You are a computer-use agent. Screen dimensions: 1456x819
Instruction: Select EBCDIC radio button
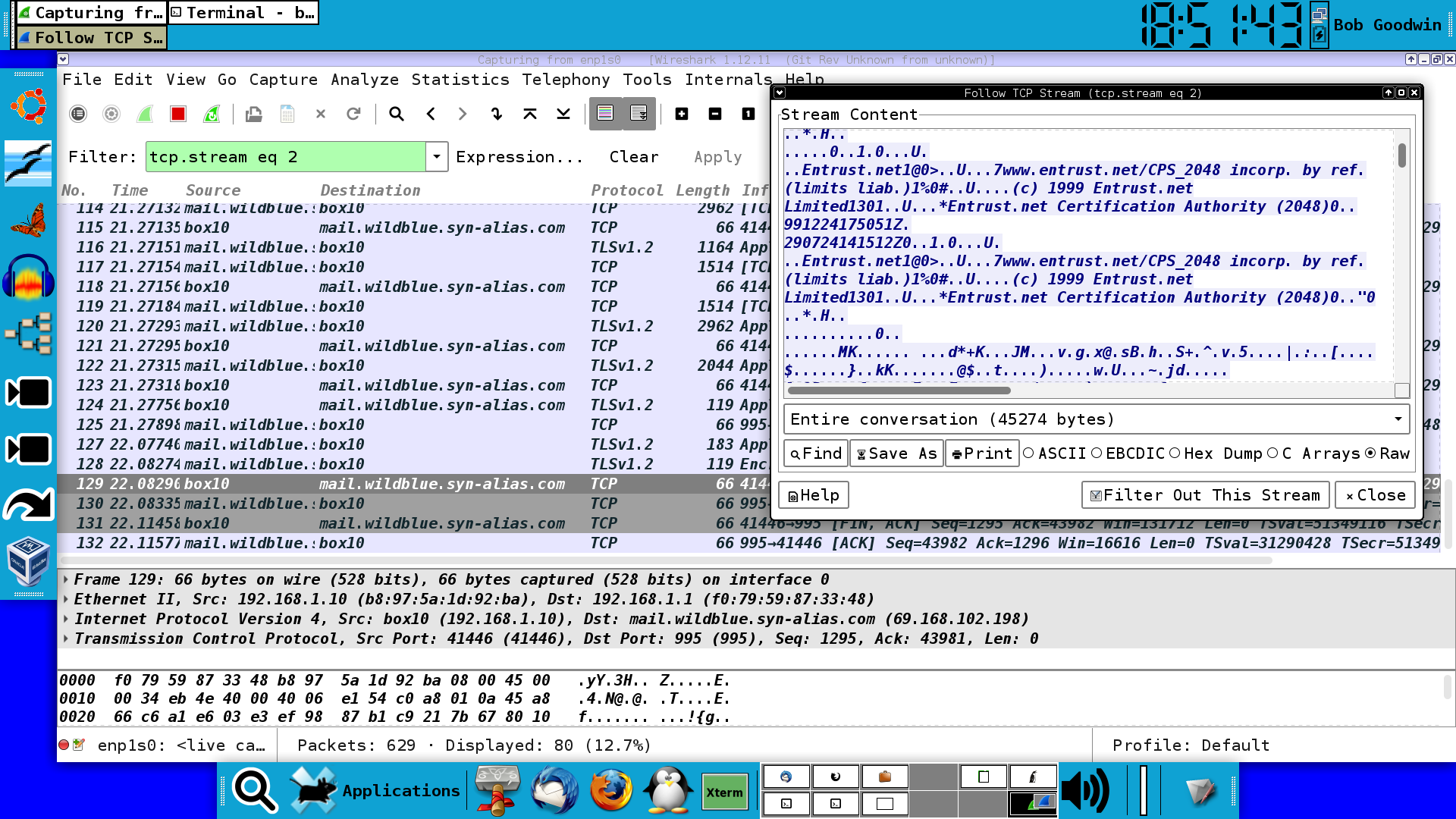pyautogui.click(x=1097, y=453)
